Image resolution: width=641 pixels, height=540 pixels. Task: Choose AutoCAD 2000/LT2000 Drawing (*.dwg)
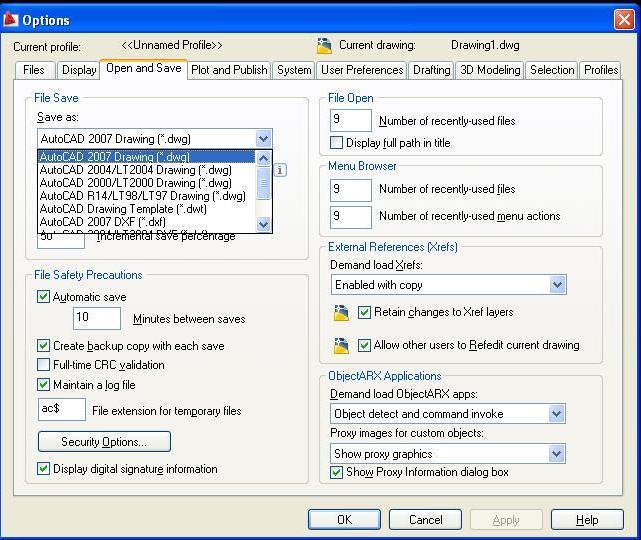(x=147, y=183)
